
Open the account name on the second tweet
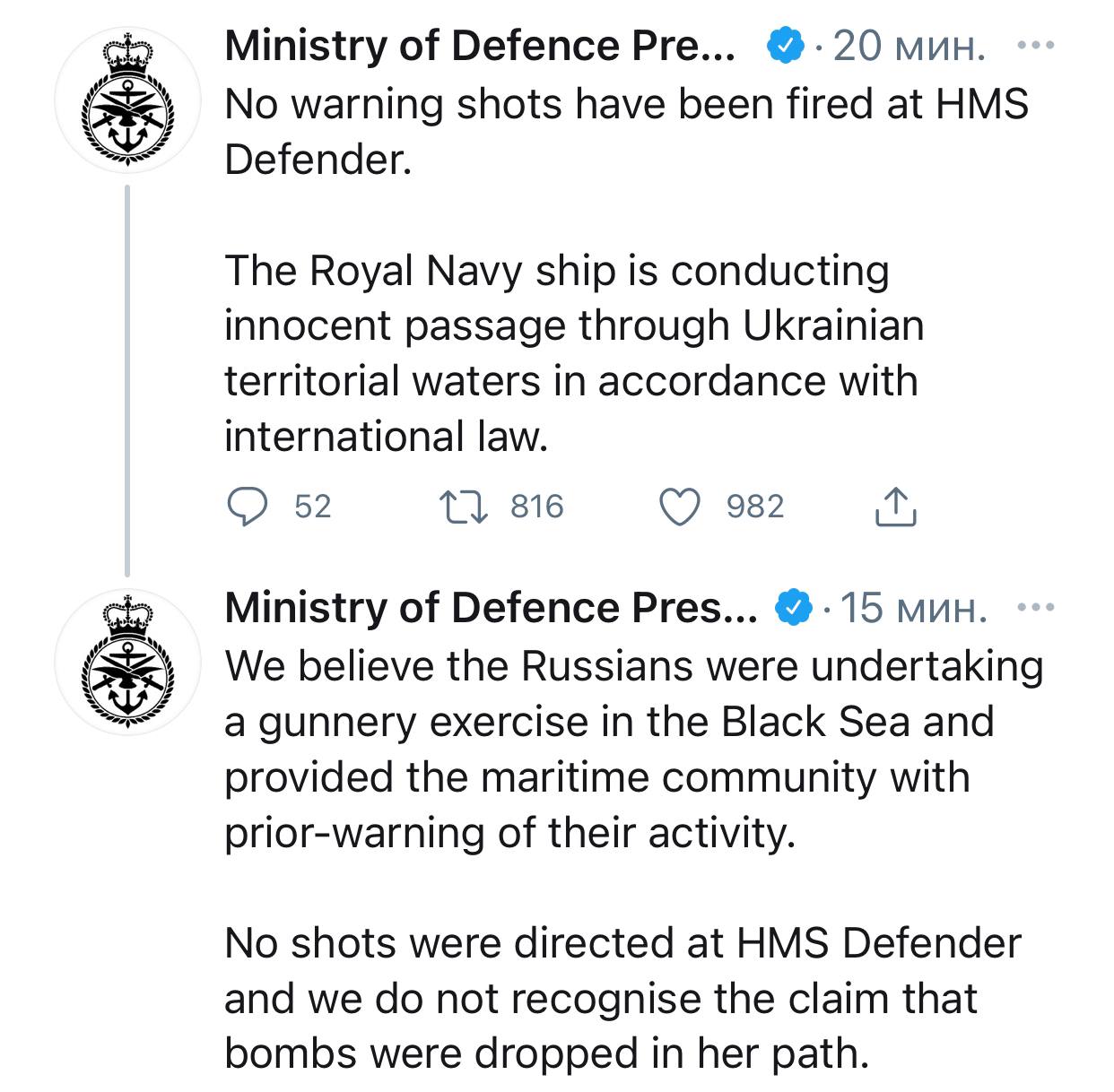[492, 608]
